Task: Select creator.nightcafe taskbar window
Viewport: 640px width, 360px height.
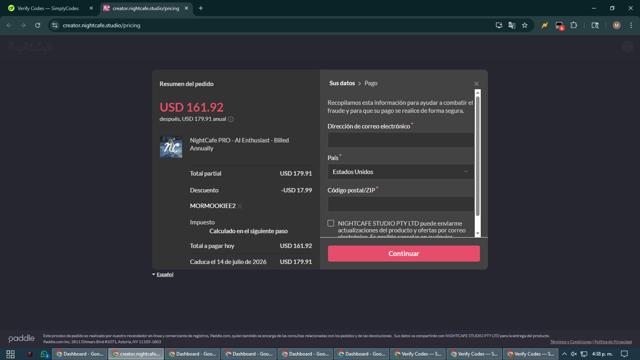Action: pyautogui.click(x=136, y=354)
